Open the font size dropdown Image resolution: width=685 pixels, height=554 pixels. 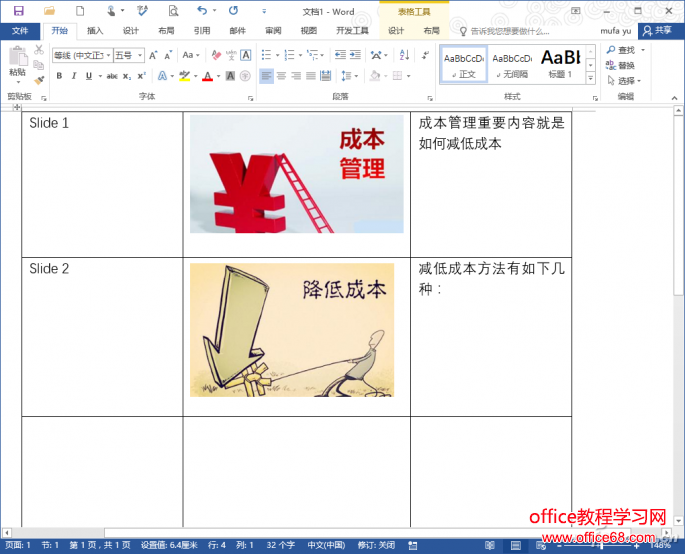tap(140, 55)
